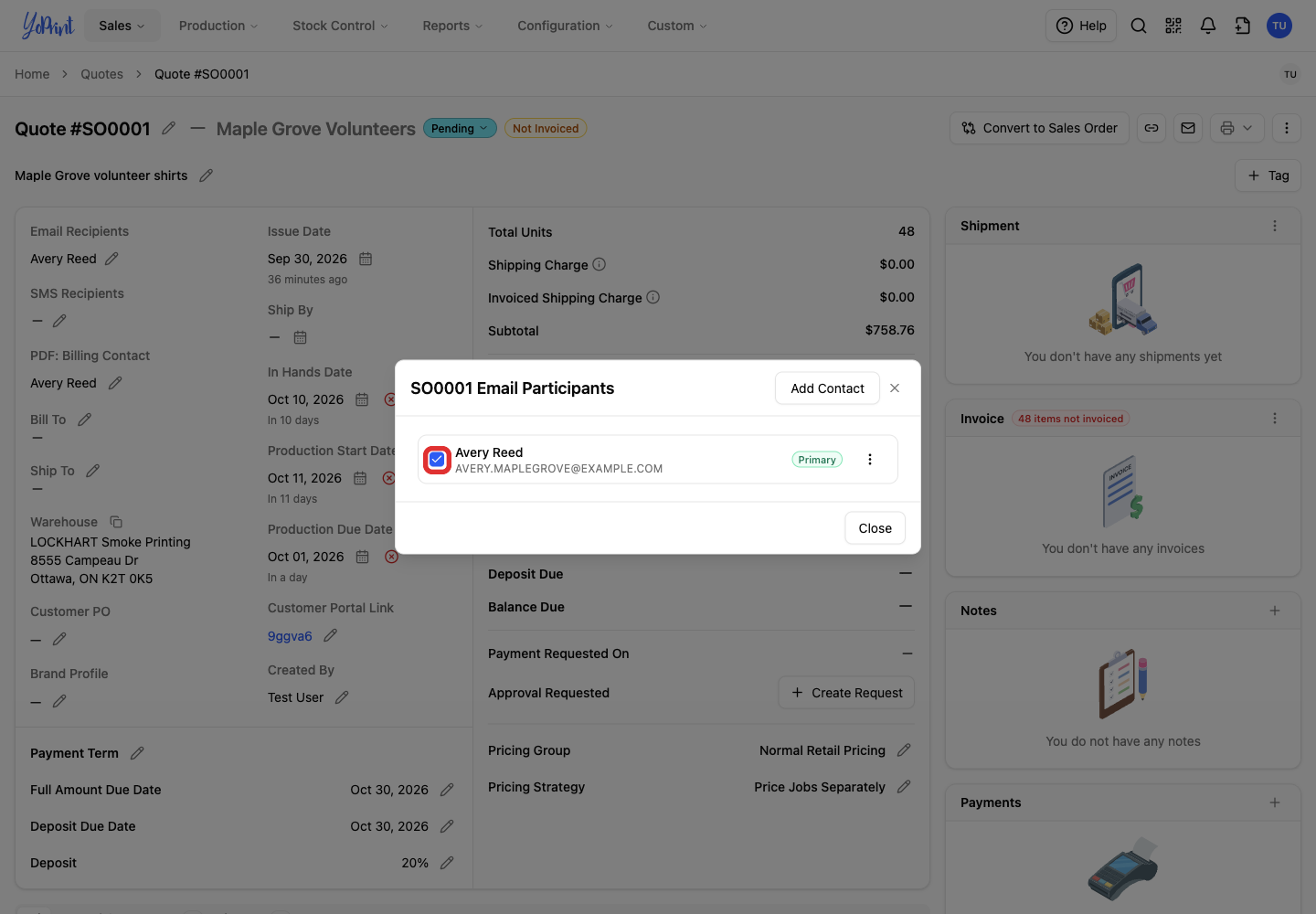Clear the Production Due Date
This screenshot has height=914, width=1316.
tap(391, 557)
